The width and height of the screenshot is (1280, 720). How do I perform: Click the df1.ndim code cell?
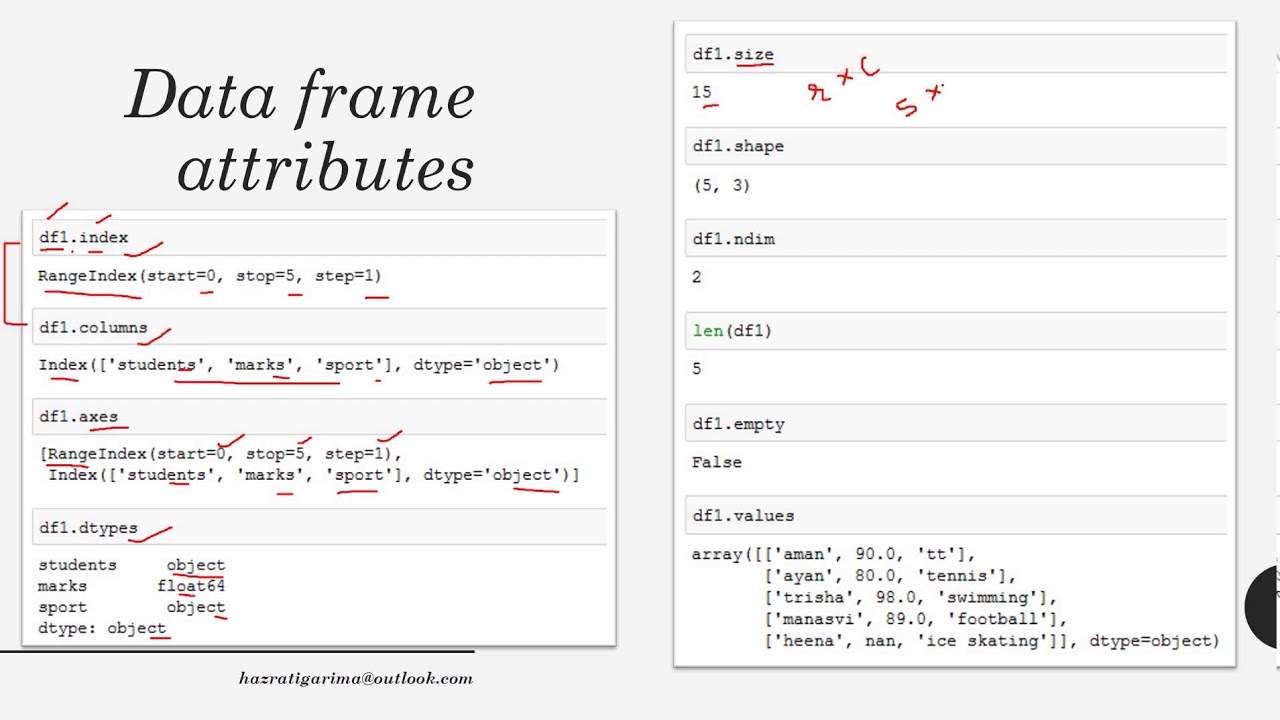click(955, 240)
